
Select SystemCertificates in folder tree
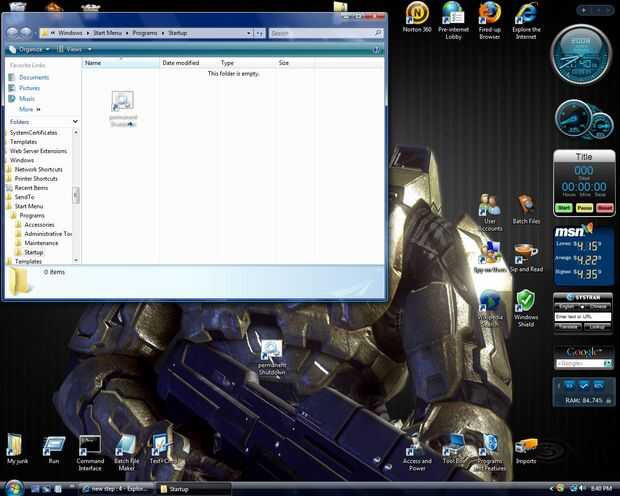[33, 133]
